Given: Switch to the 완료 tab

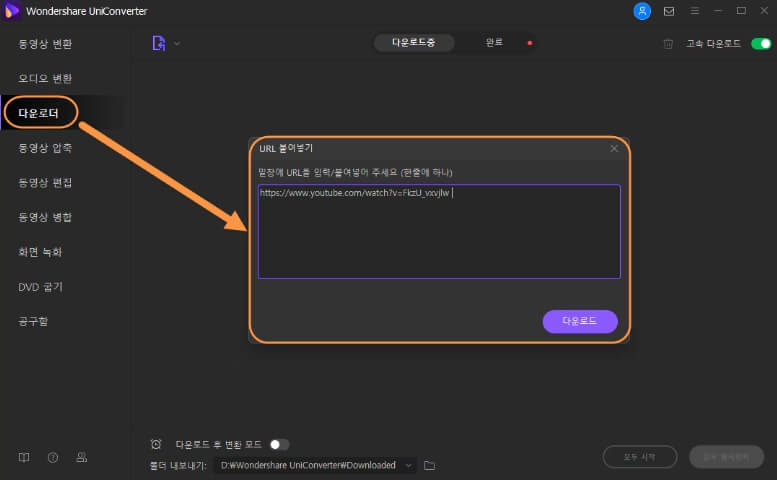Looking at the screenshot, I should click(x=494, y=43).
